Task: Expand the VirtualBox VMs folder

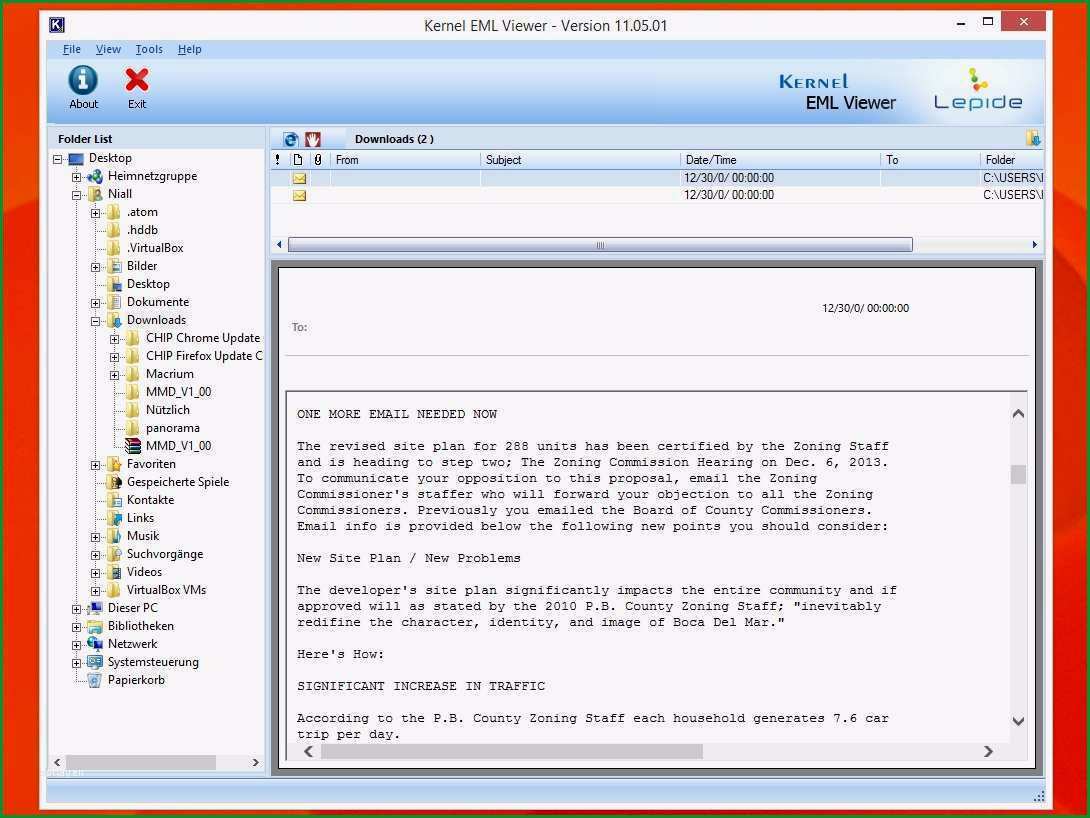Action: tap(95, 591)
